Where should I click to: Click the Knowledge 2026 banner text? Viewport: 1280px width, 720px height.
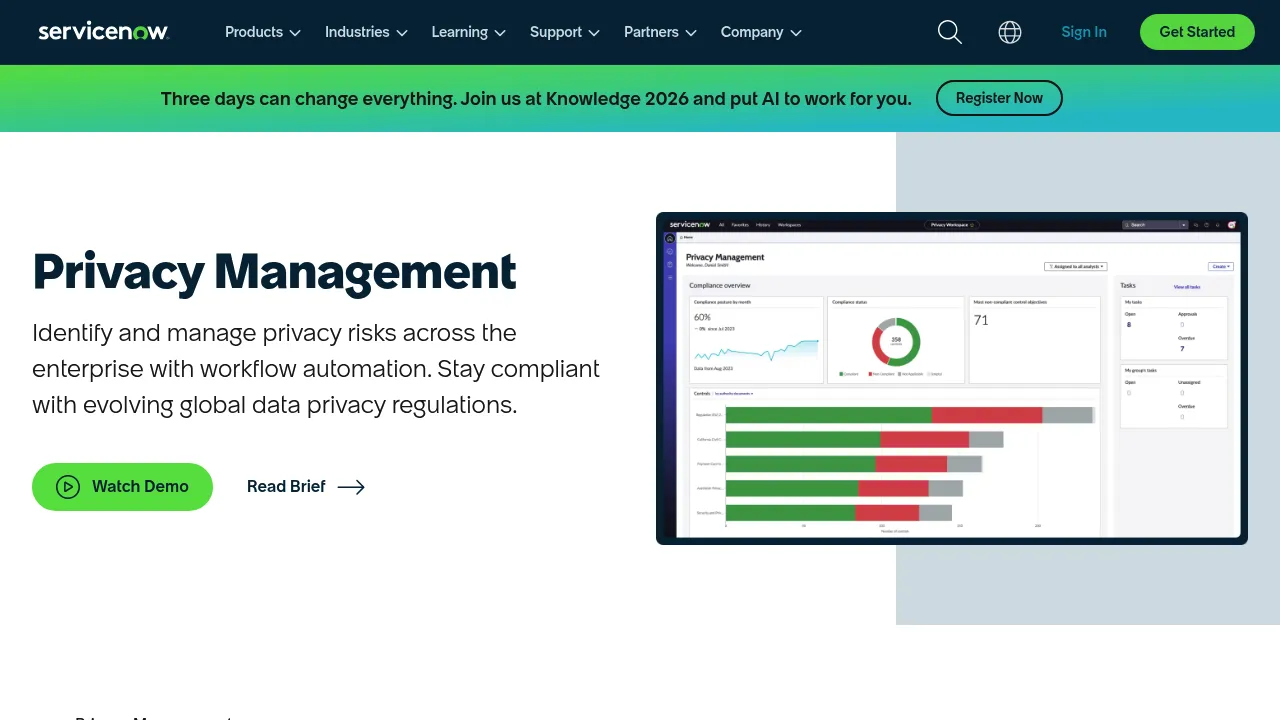point(536,99)
